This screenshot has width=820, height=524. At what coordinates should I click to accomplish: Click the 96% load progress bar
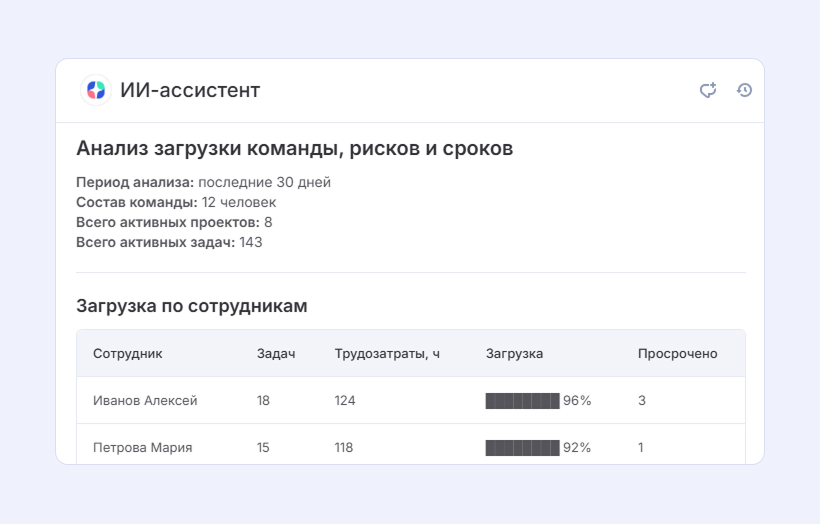click(522, 401)
